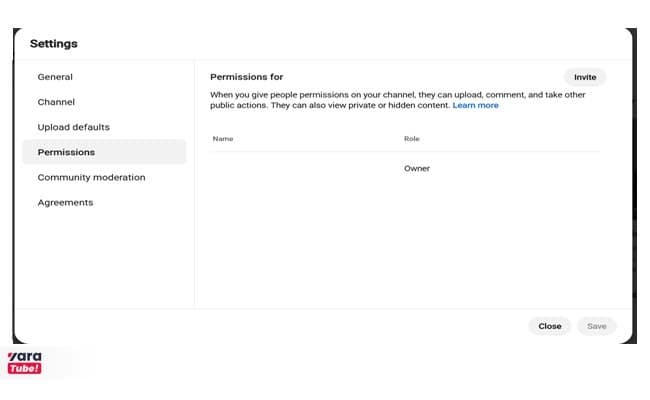
Task: Click the Name column header
Action: click(x=223, y=139)
